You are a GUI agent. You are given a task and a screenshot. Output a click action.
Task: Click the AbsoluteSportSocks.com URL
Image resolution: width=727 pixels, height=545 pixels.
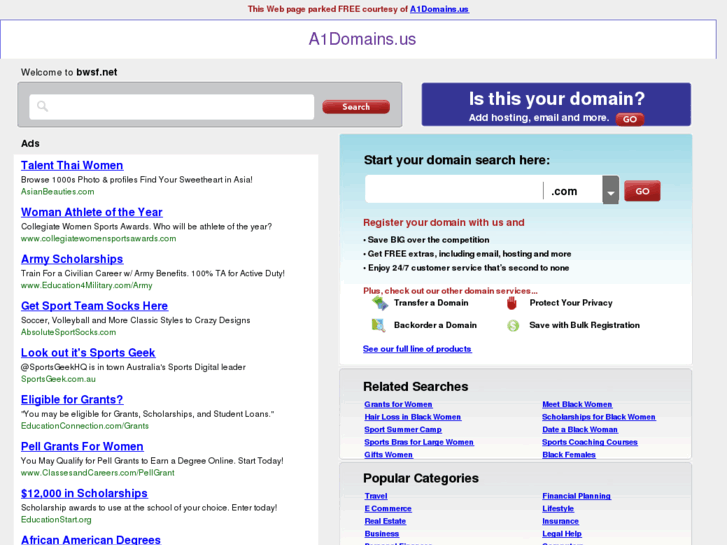(68, 332)
